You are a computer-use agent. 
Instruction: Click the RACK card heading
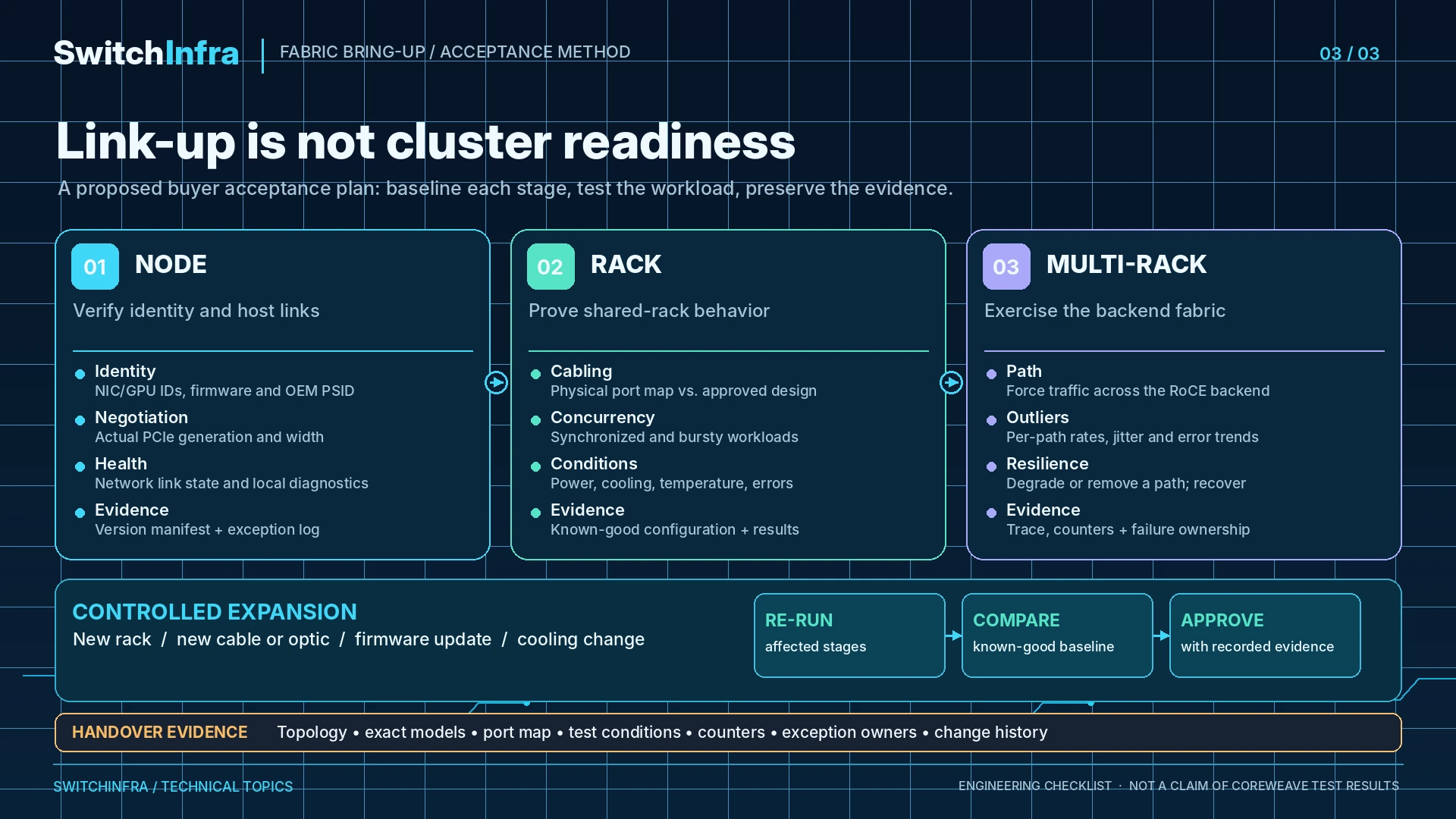coord(626,264)
